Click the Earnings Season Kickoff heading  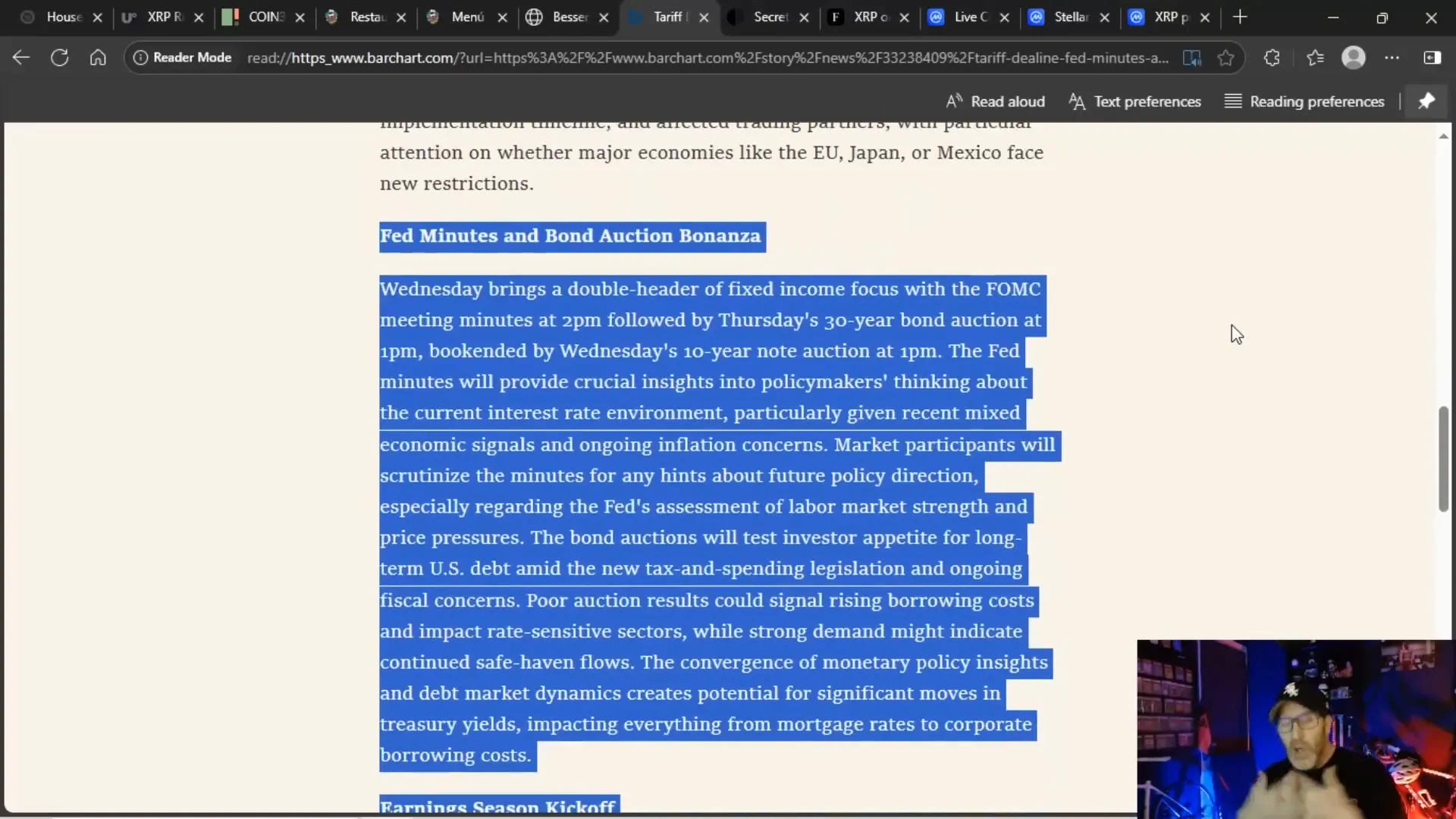click(497, 807)
